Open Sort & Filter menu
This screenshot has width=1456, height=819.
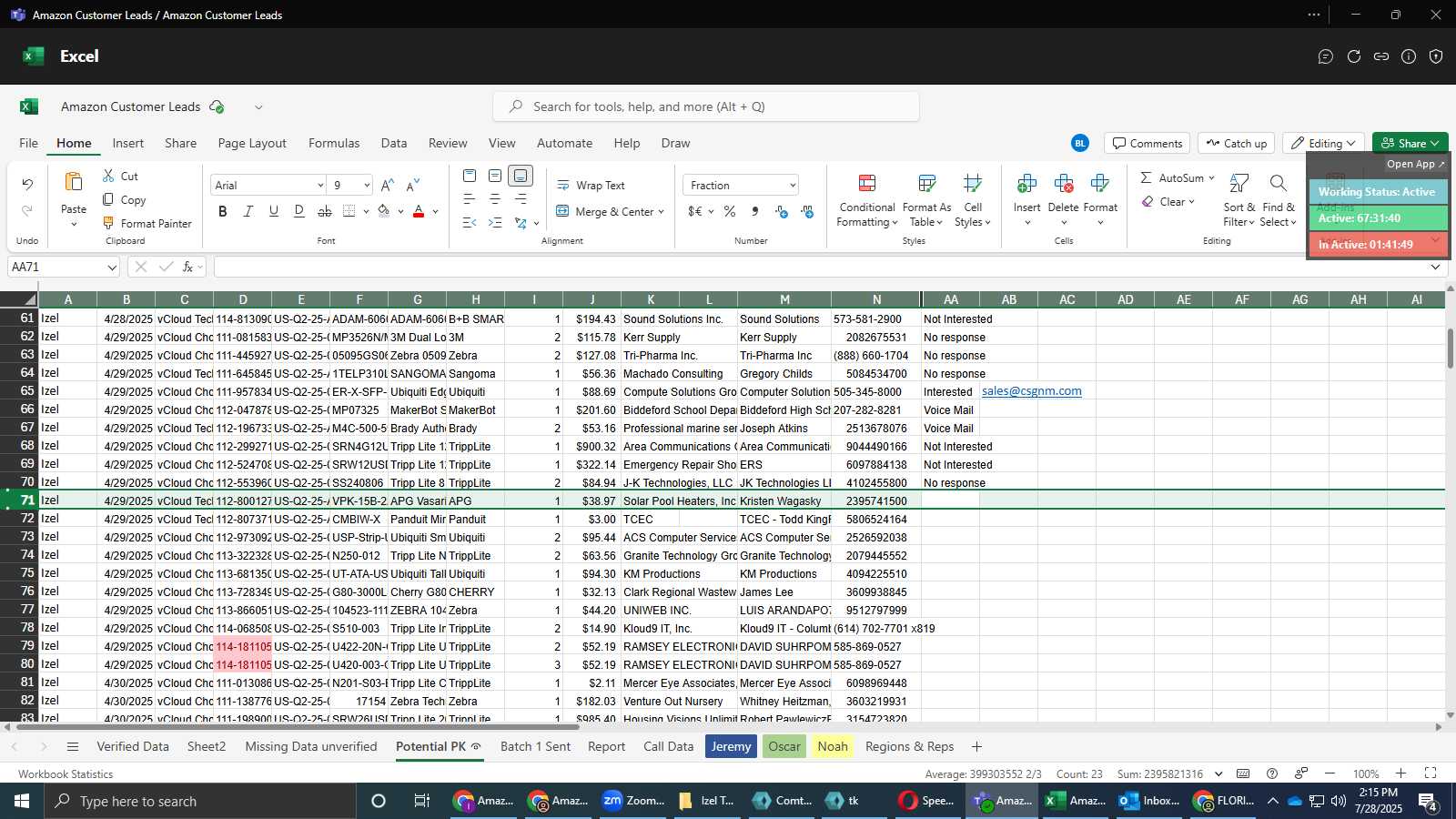coord(1239,201)
